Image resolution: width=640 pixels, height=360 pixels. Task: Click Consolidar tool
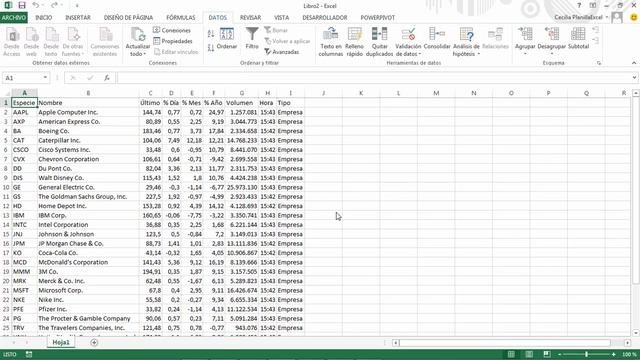click(437, 39)
